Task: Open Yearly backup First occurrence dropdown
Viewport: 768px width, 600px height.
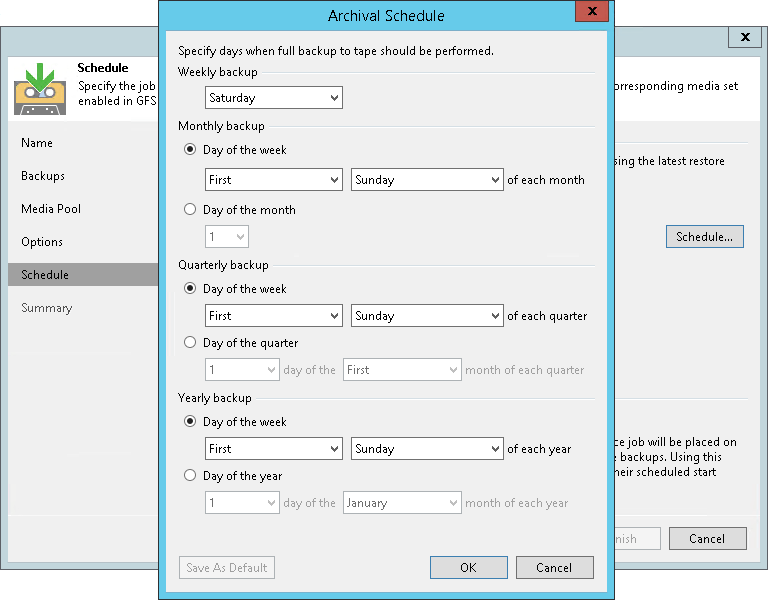Action: [274, 449]
